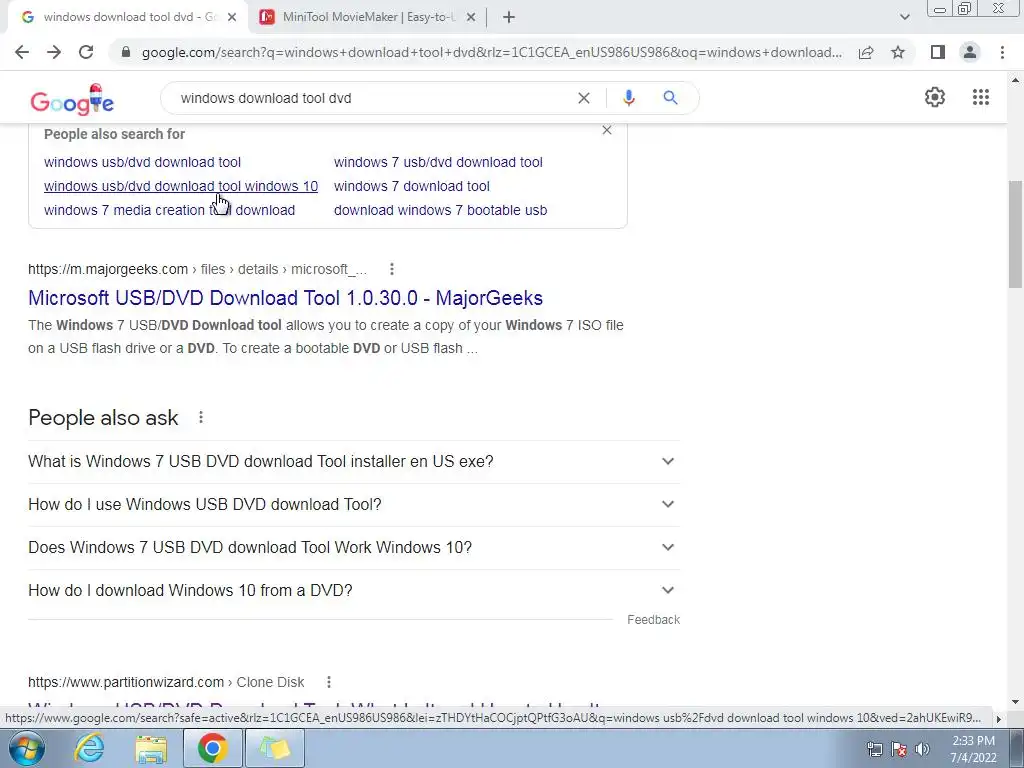This screenshot has height=768, width=1024.
Task: Share this page from the address bar
Action: [x=866, y=52]
